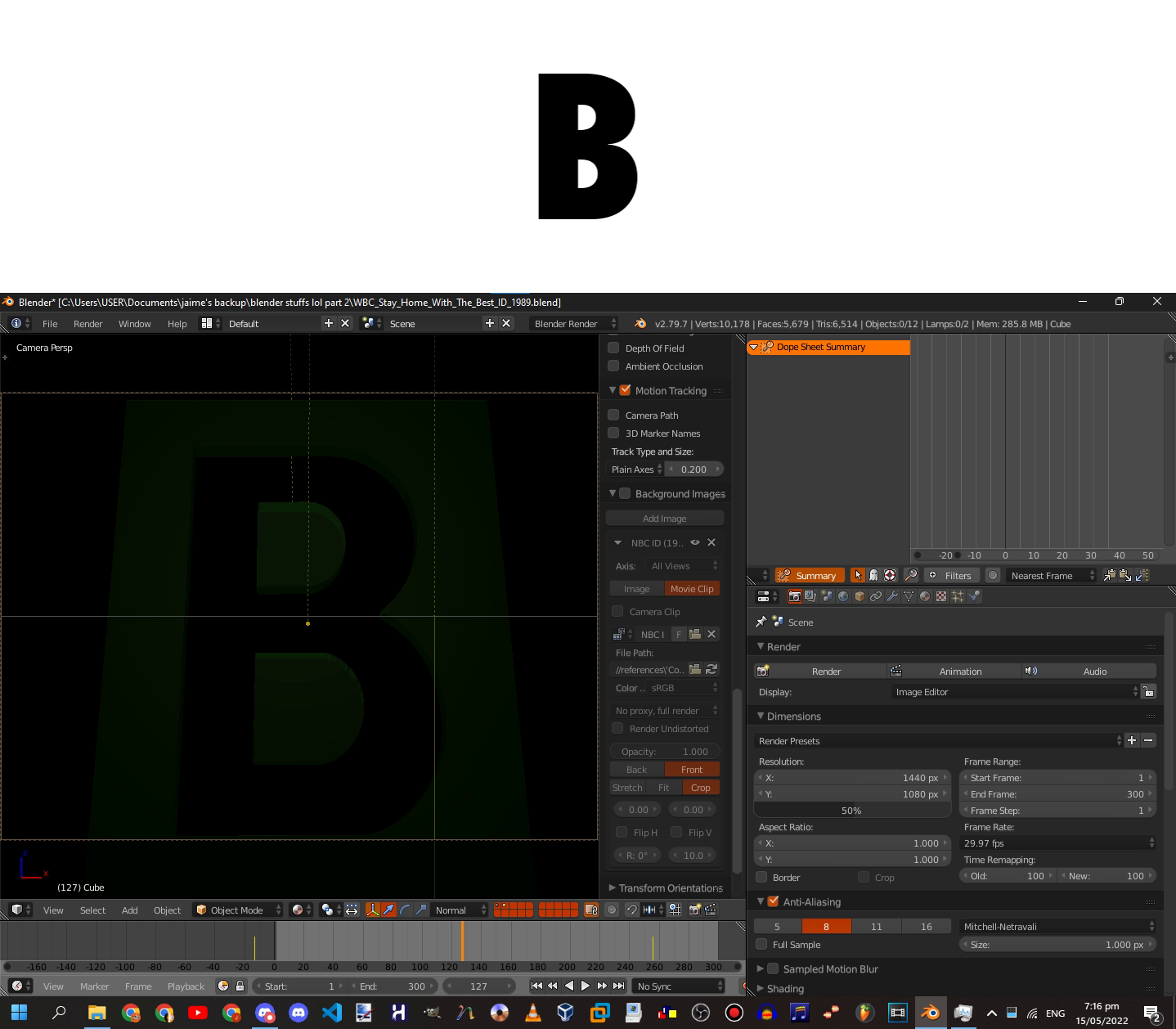Screen dimensions: 1176x1029
Task: Open the Render Presets dropdown
Action: [939, 740]
